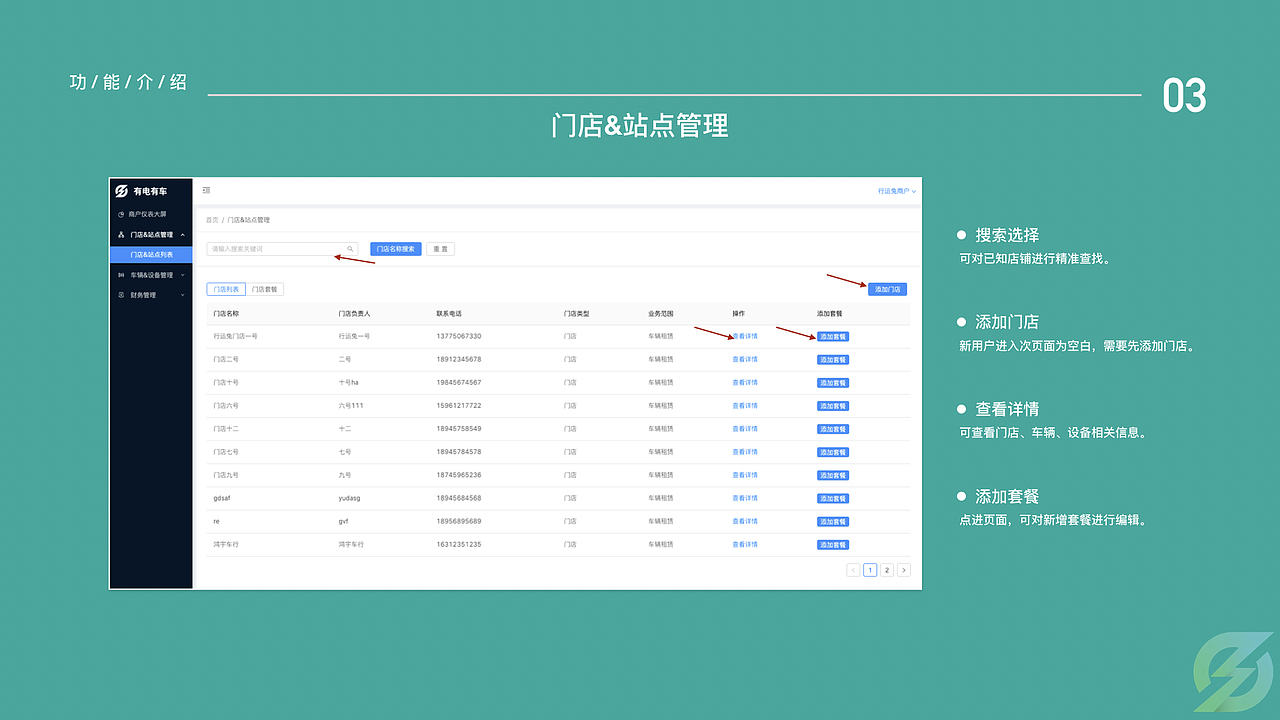The height and width of the screenshot is (720, 1280).
Task: Click the 添加门店 button
Action: (886, 288)
